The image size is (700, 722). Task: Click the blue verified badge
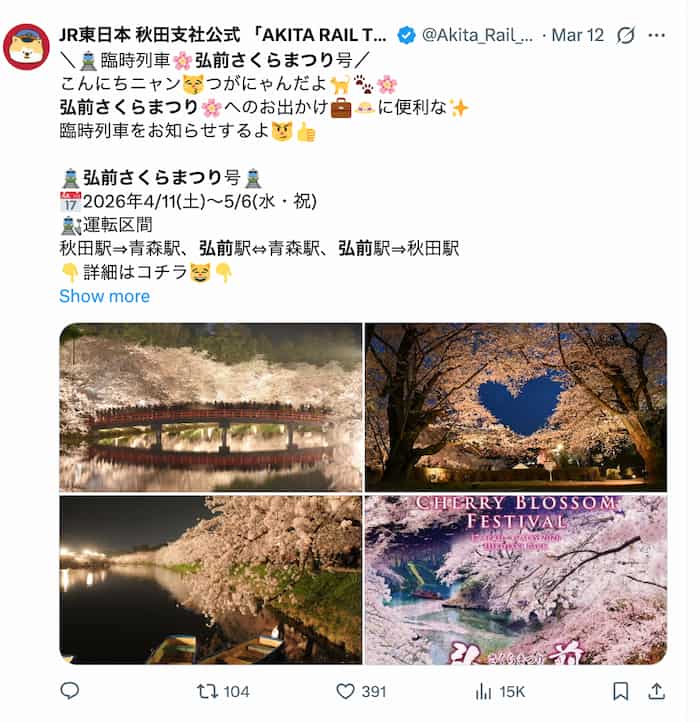(406, 35)
